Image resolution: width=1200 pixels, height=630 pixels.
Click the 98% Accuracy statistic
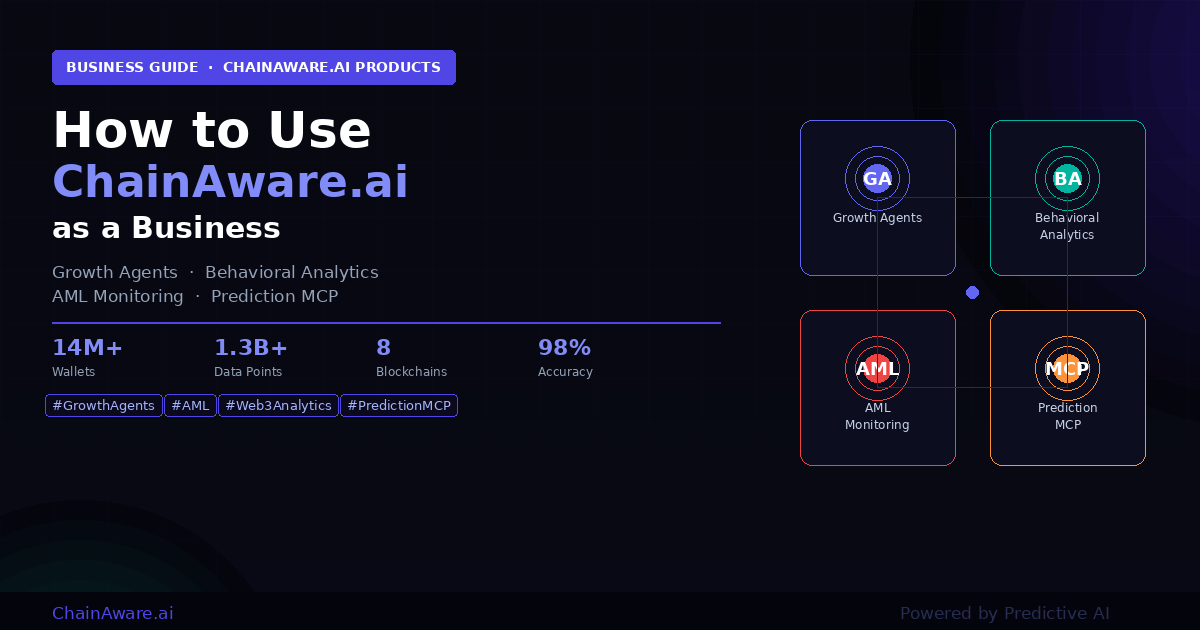565,358
